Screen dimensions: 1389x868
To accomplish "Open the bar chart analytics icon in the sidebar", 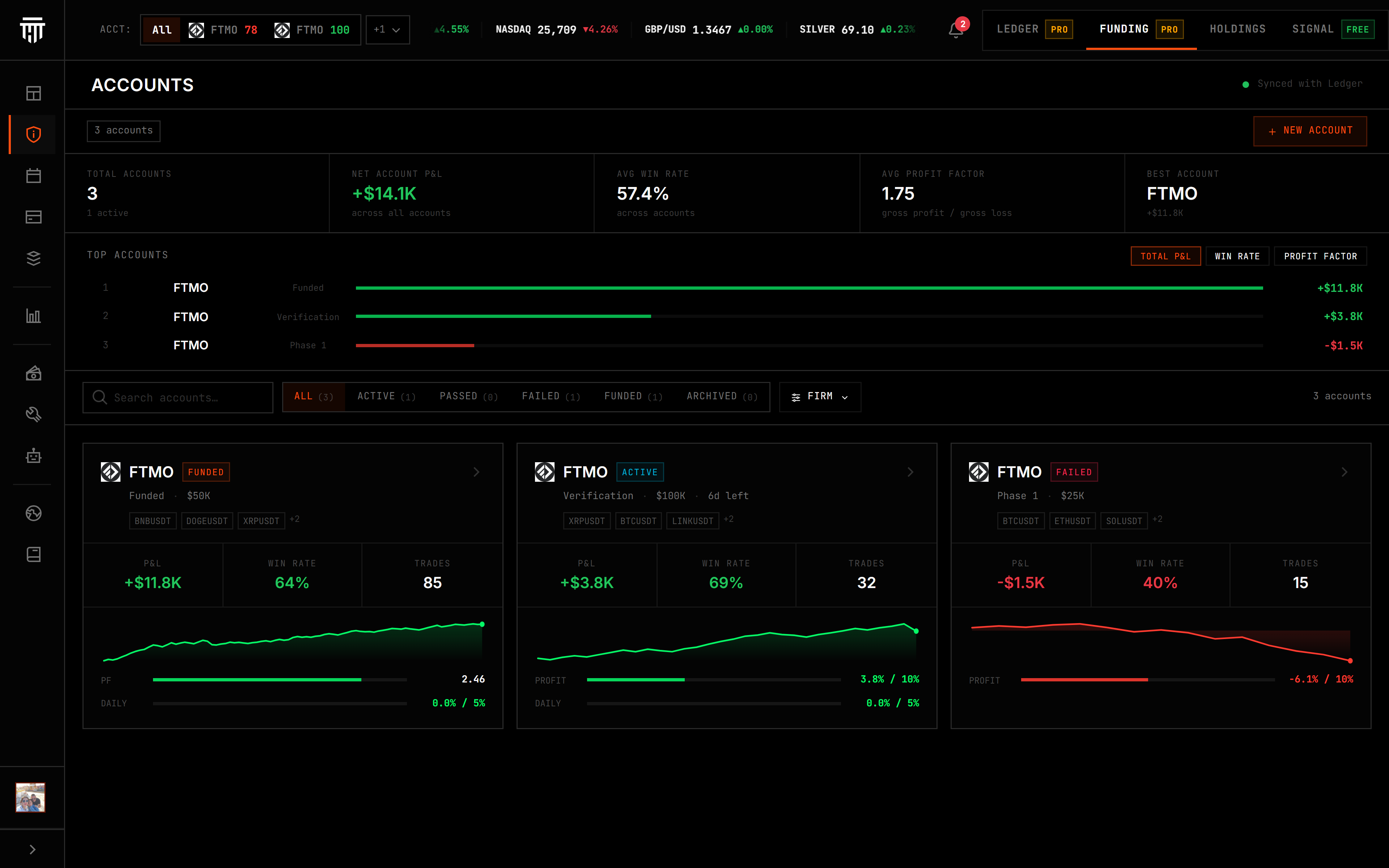I will 34,316.
